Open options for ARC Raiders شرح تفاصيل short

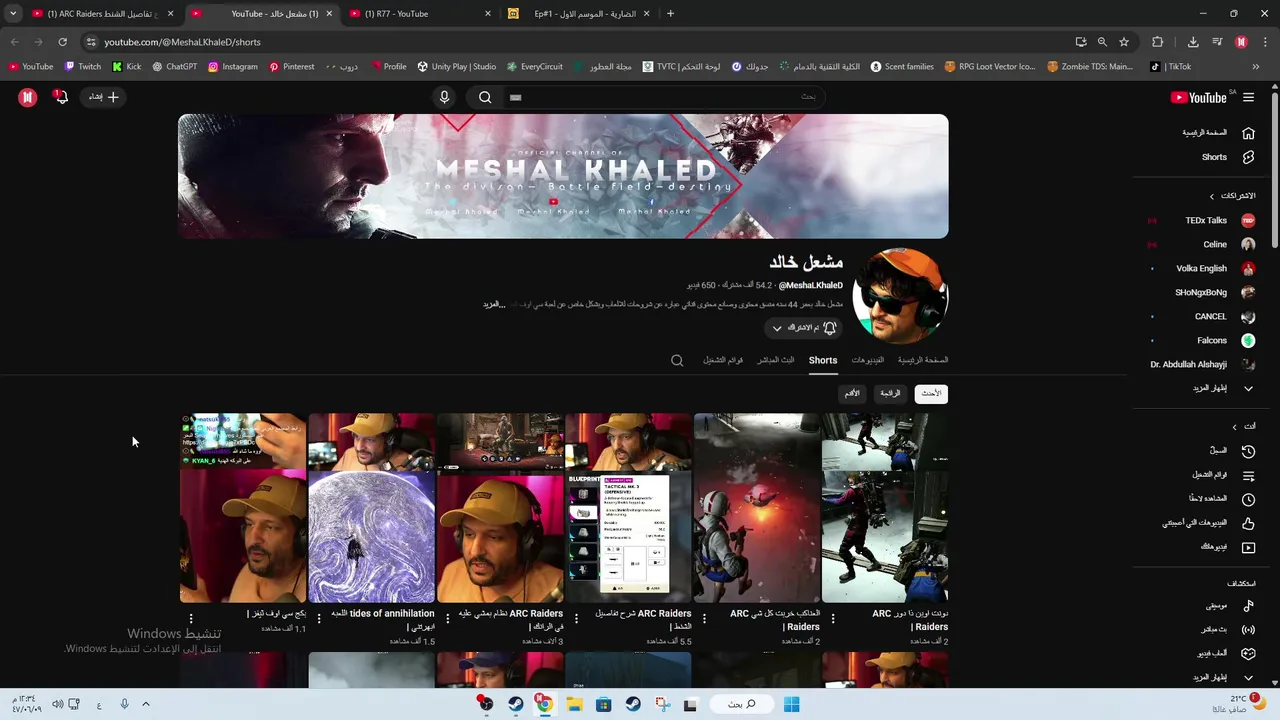tap(576, 619)
